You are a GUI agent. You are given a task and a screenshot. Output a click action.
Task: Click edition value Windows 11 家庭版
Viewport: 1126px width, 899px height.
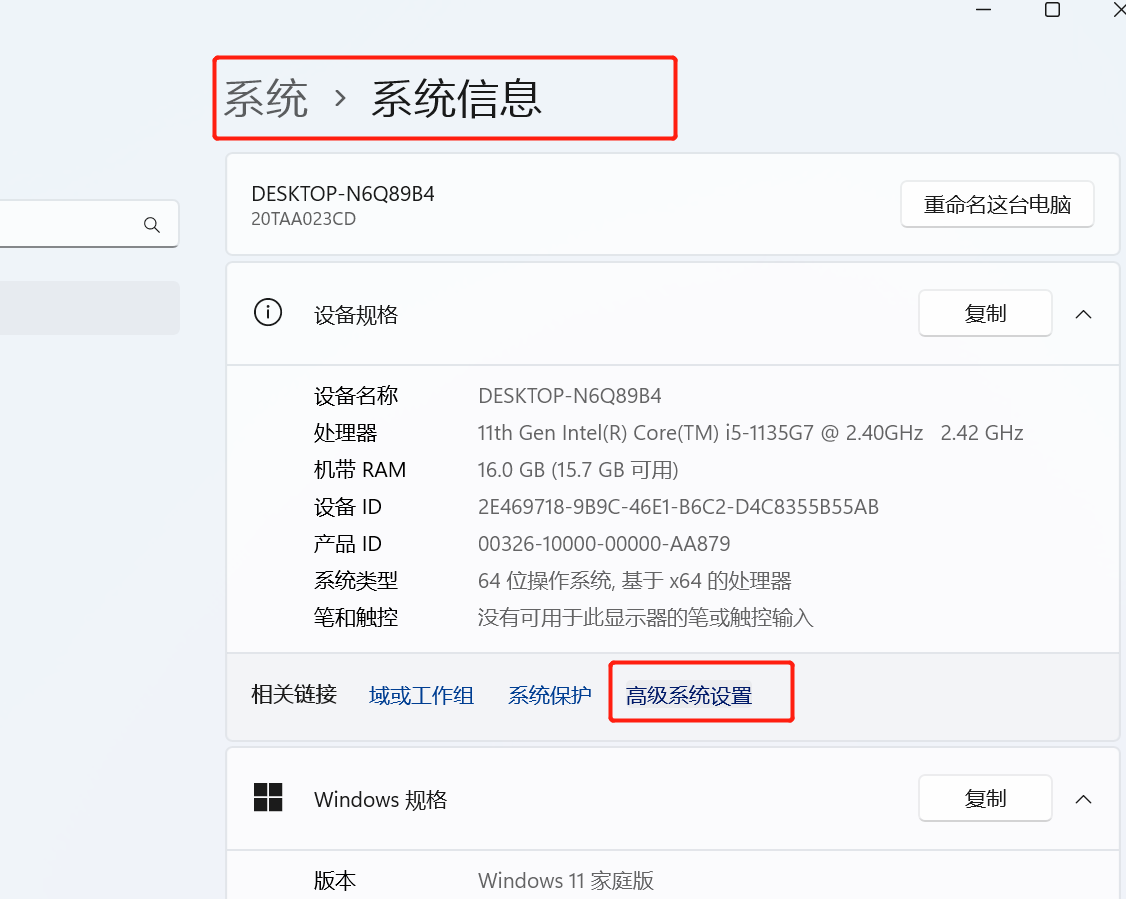click(566, 880)
